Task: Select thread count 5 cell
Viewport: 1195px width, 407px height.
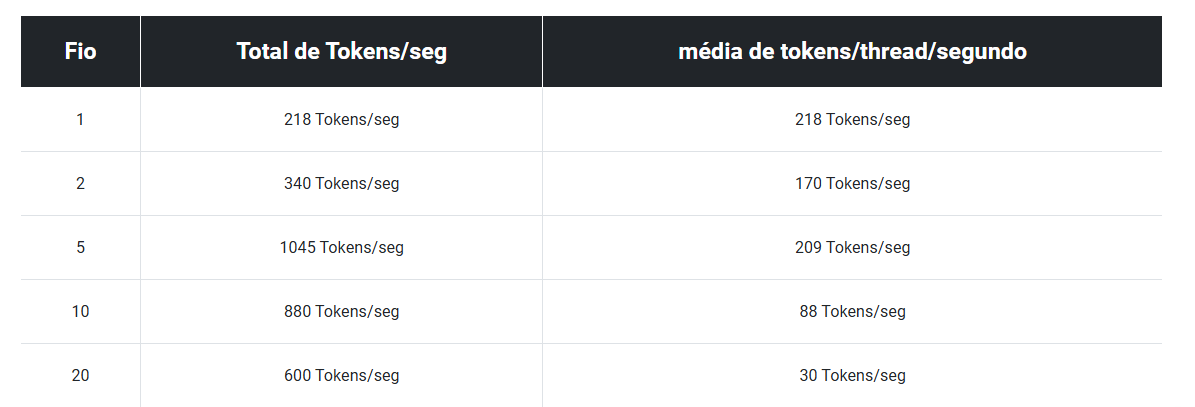Action: click(x=80, y=248)
